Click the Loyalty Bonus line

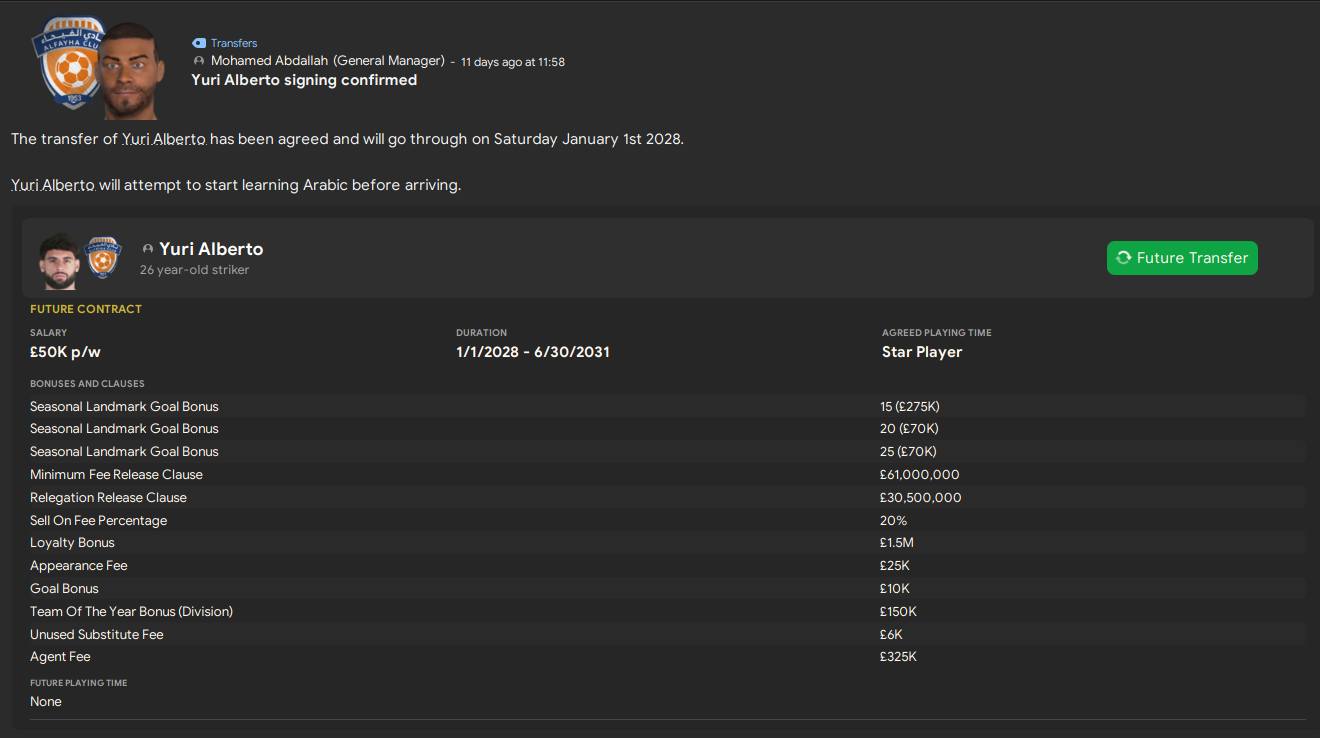click(x=72, y=542)
